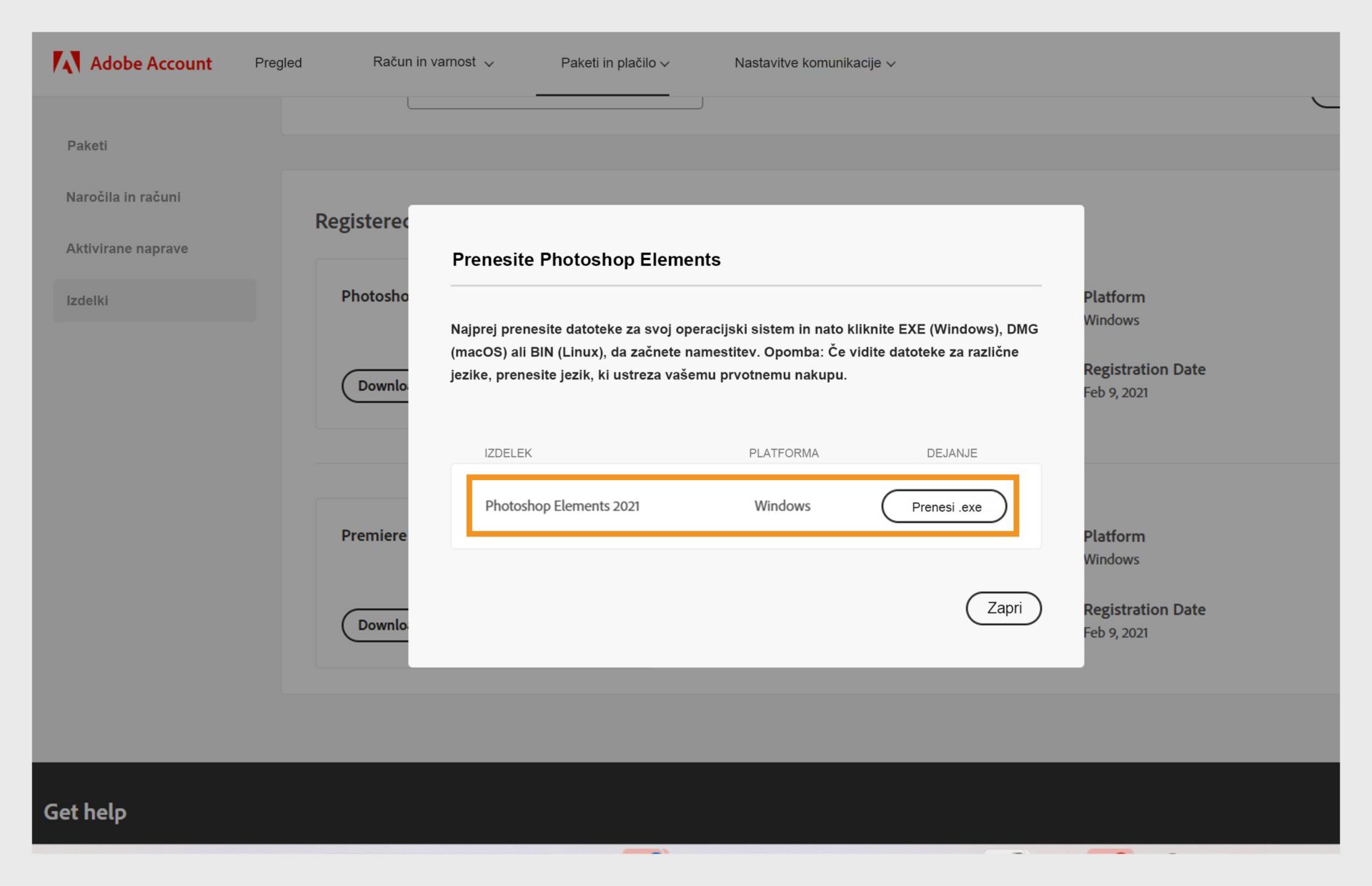The height and width of the screenshot is (886, 1372).
Task: Open the Paketi in plačilo dropdown
Action: click(x=615, y=63)
